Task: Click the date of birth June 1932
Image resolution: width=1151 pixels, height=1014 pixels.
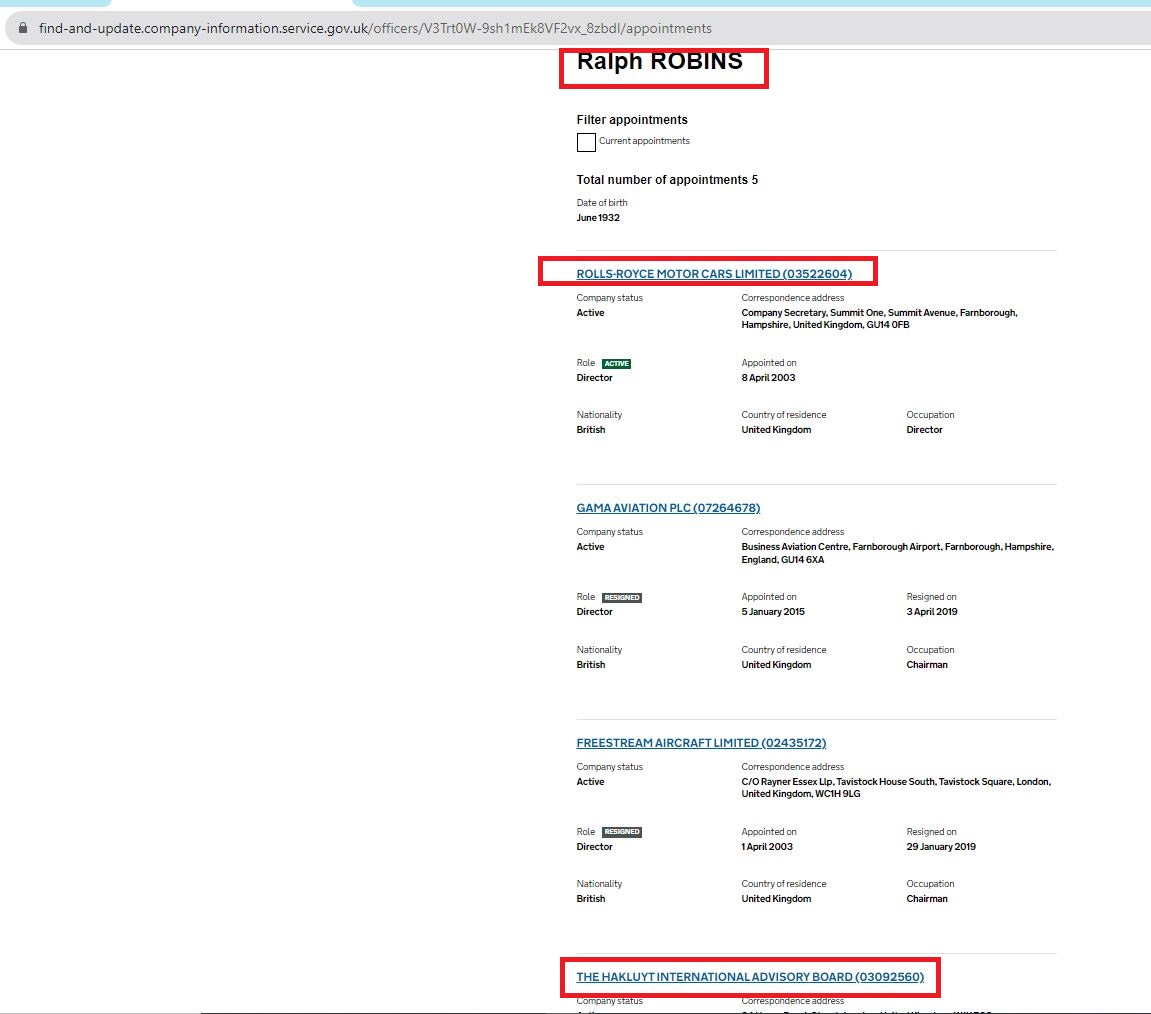Action: click(598, 218)
